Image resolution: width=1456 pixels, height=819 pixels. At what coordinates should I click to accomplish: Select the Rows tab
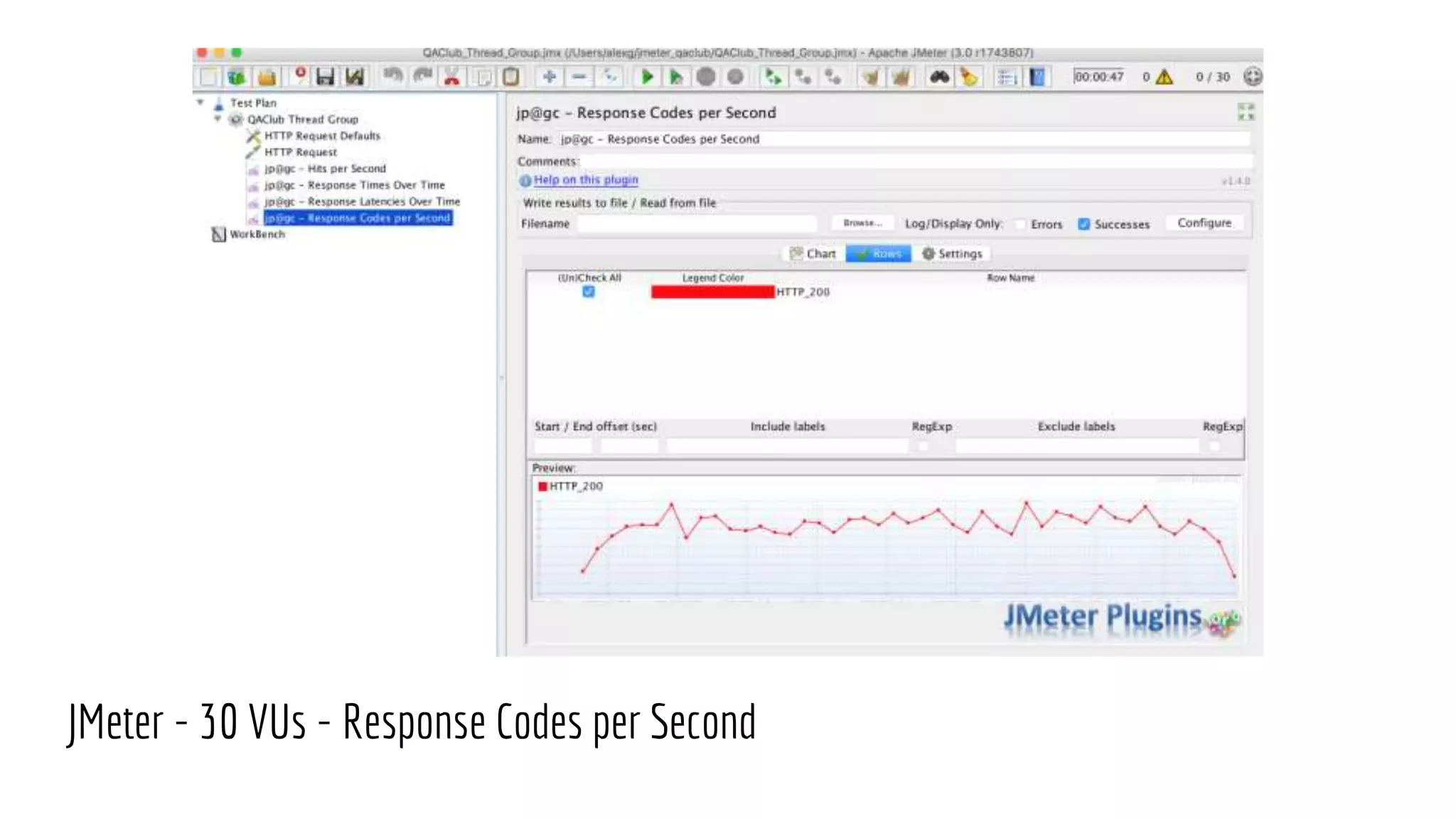coord(879,254)
